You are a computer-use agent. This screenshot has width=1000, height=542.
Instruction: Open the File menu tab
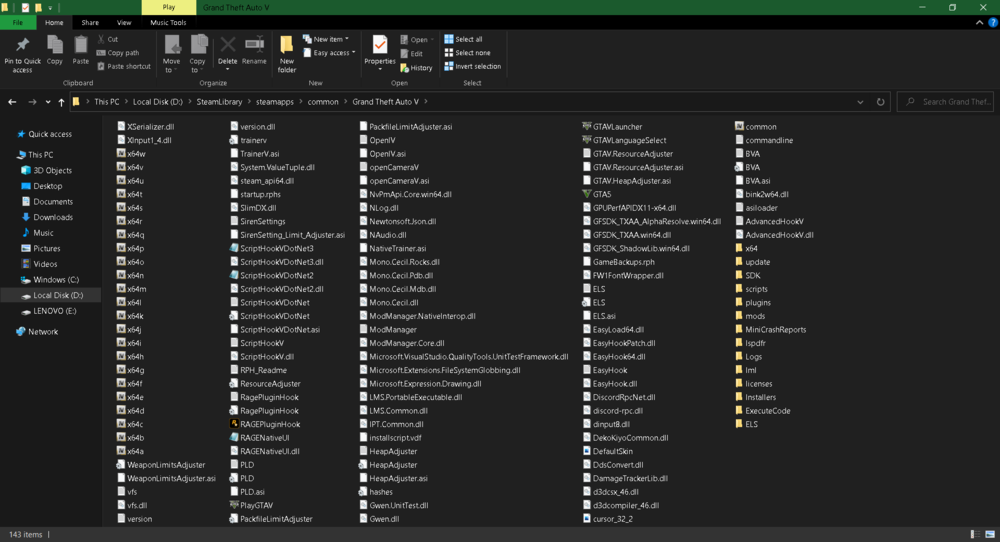tap(18, 22)
